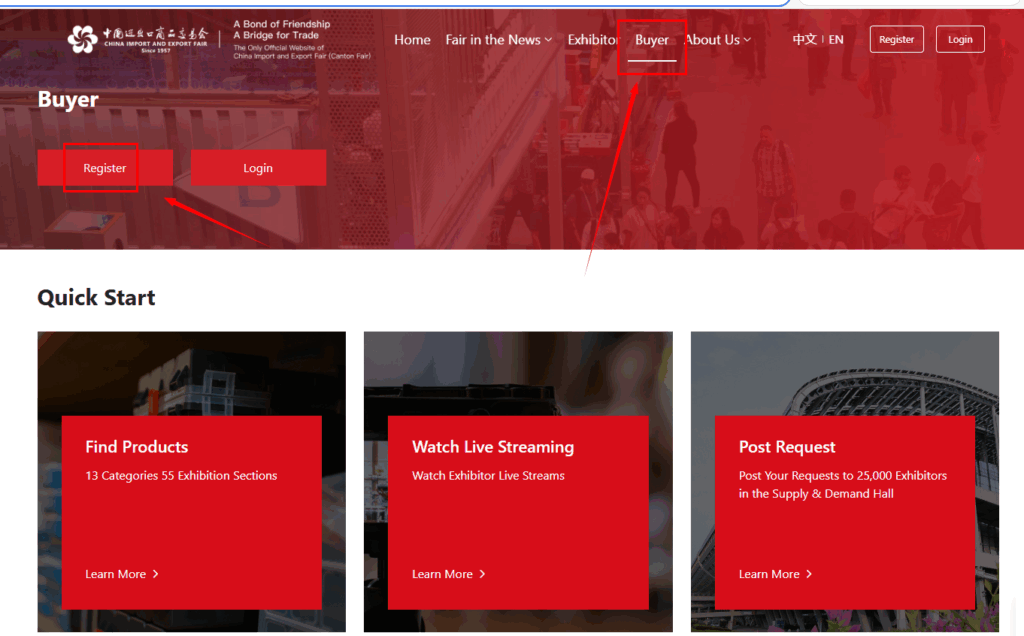Expand Fair in the News dropdown
Screen dimensions: 1024x636
point(499,40)
